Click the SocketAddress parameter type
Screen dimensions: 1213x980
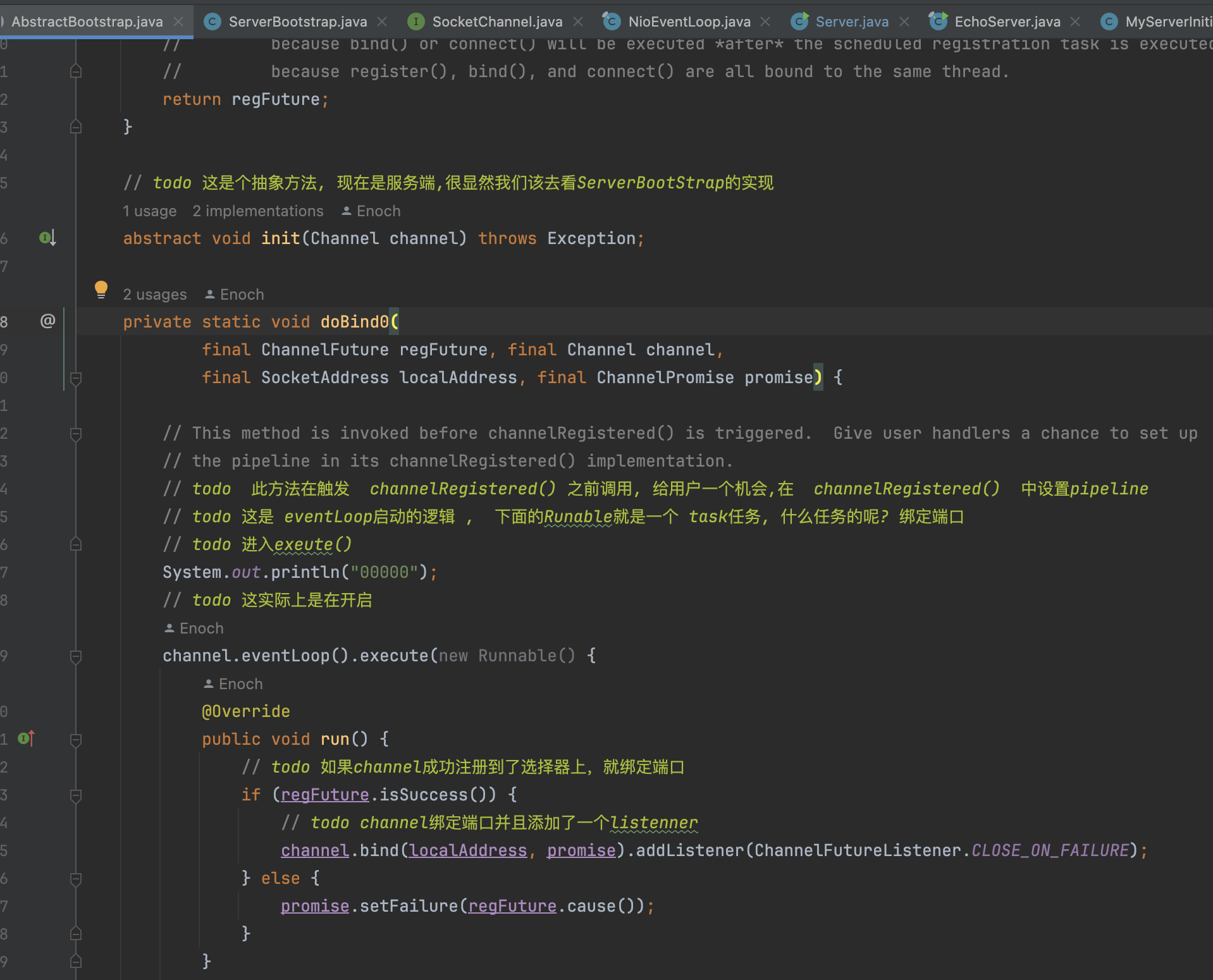[324, 377]
